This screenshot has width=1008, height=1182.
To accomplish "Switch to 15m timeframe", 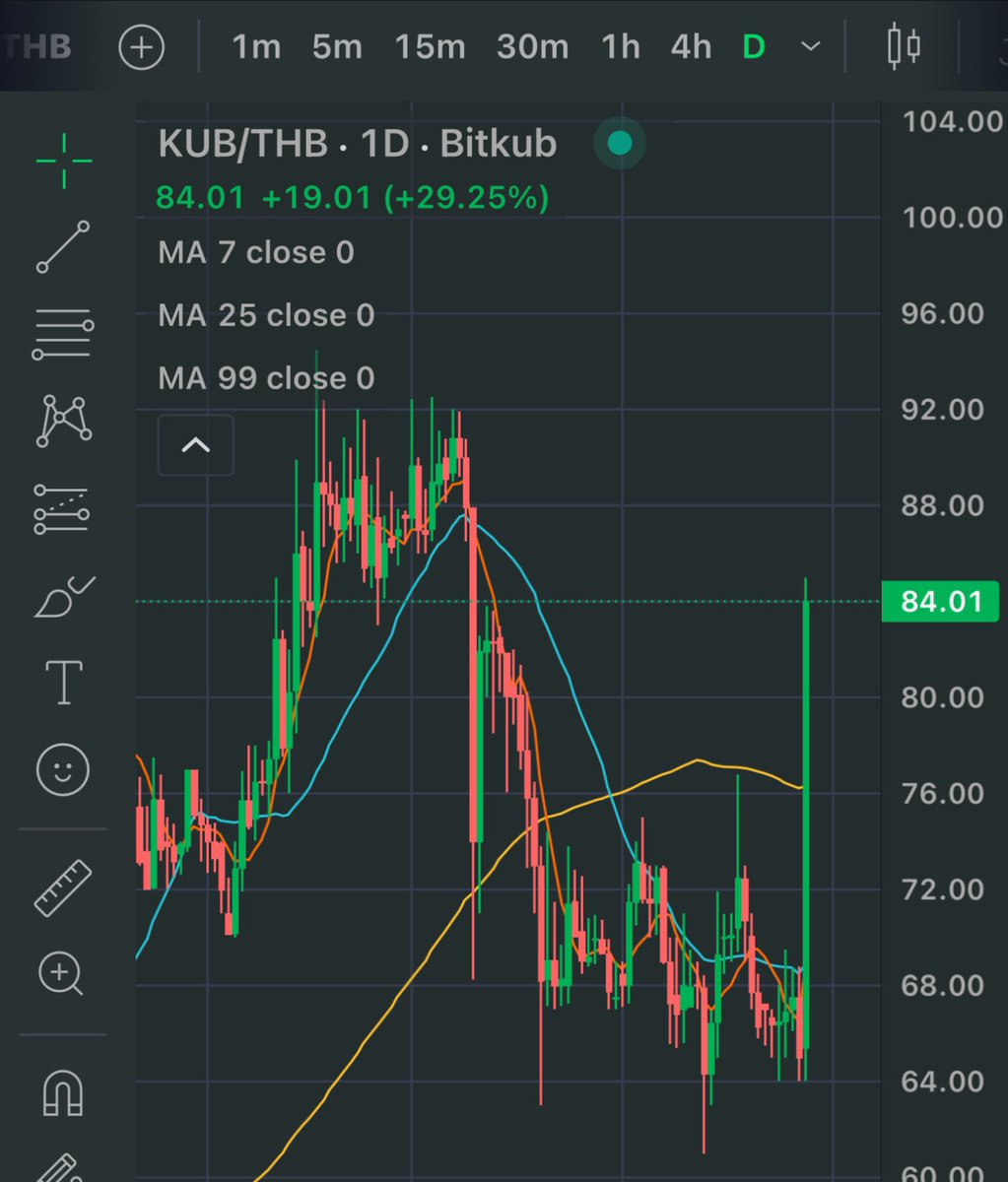I will click(431, 47).
